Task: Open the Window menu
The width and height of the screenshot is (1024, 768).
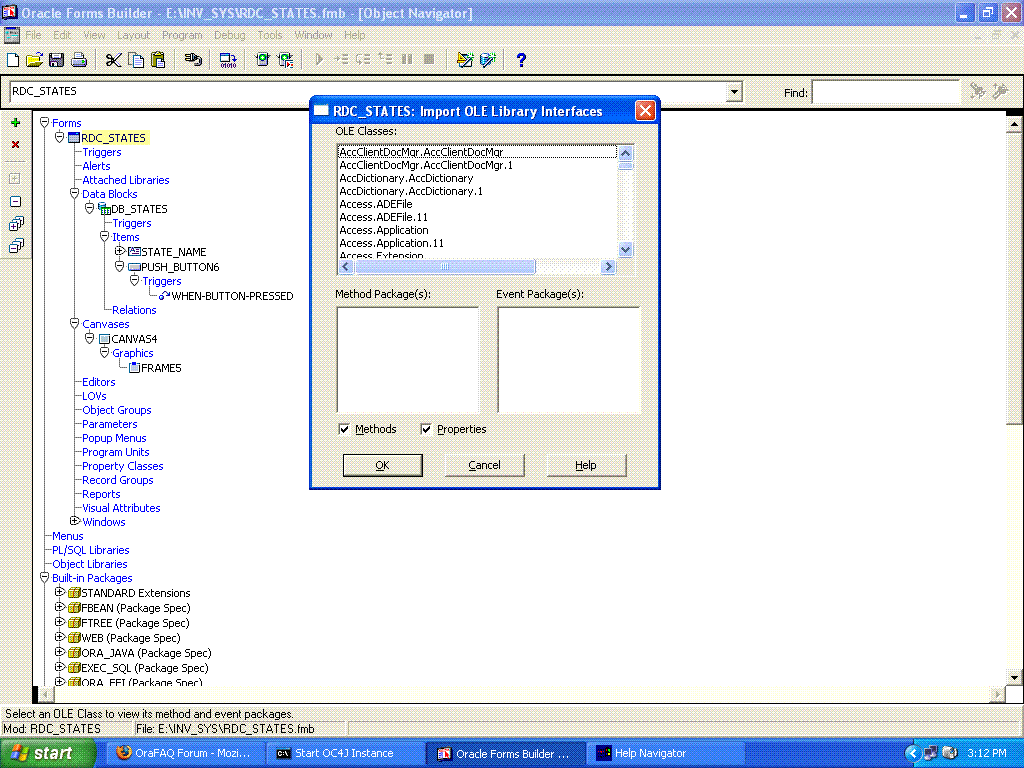Action: click(313, 35)
